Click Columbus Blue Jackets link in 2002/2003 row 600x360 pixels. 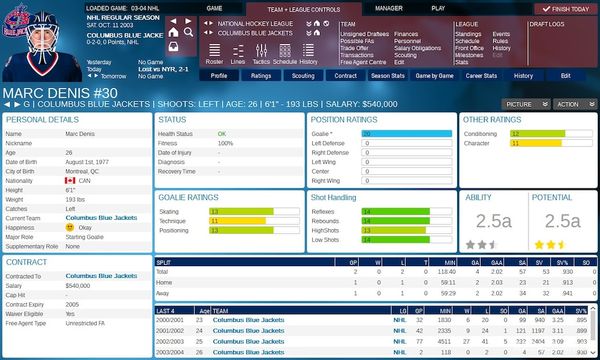coord(249,341)
